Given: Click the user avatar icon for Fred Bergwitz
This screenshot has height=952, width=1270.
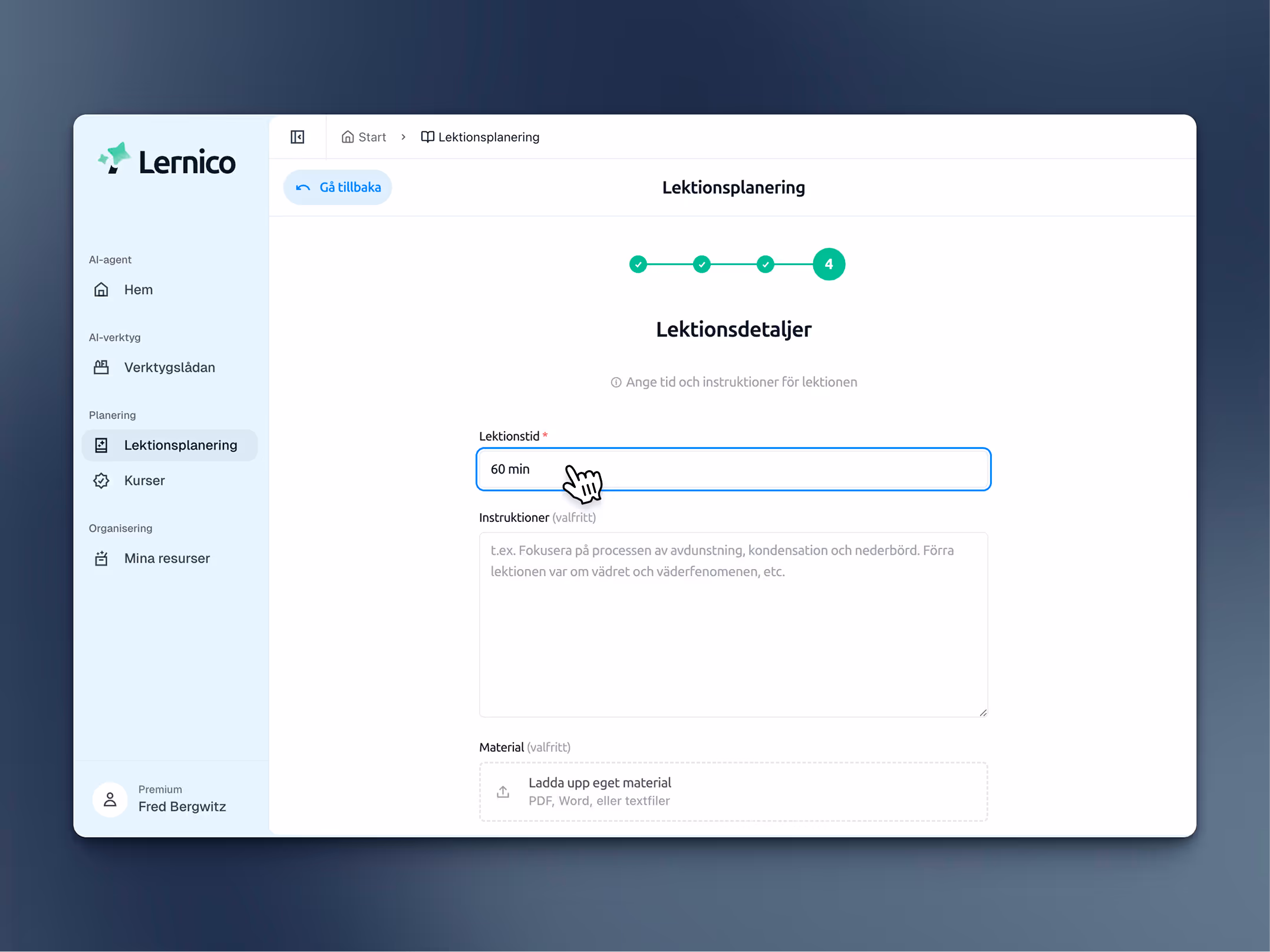Looking at the screenshot, I should pyautogui.click(x=110, y=799).
